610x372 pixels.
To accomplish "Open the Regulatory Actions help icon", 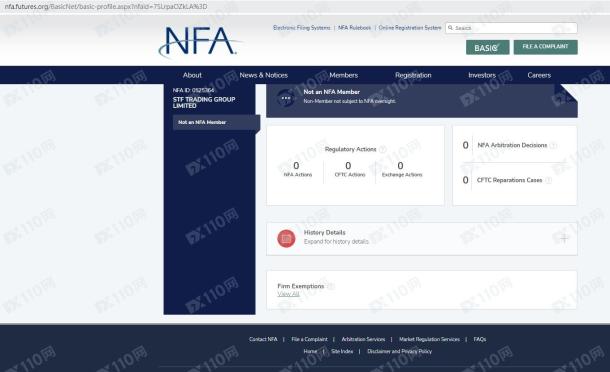I will (x=383, y=149).
